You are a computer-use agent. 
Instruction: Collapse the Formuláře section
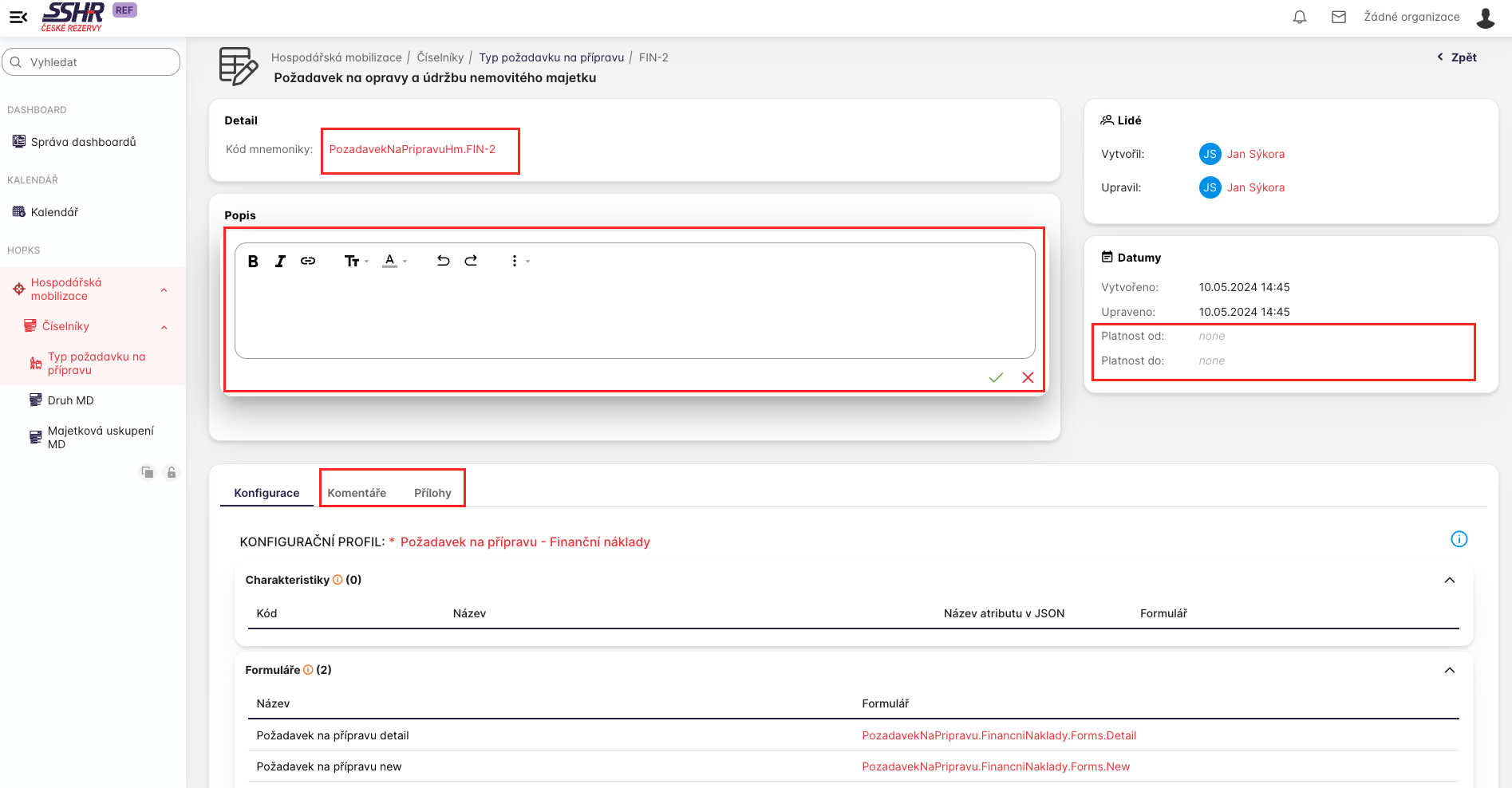click(1450, 670)
